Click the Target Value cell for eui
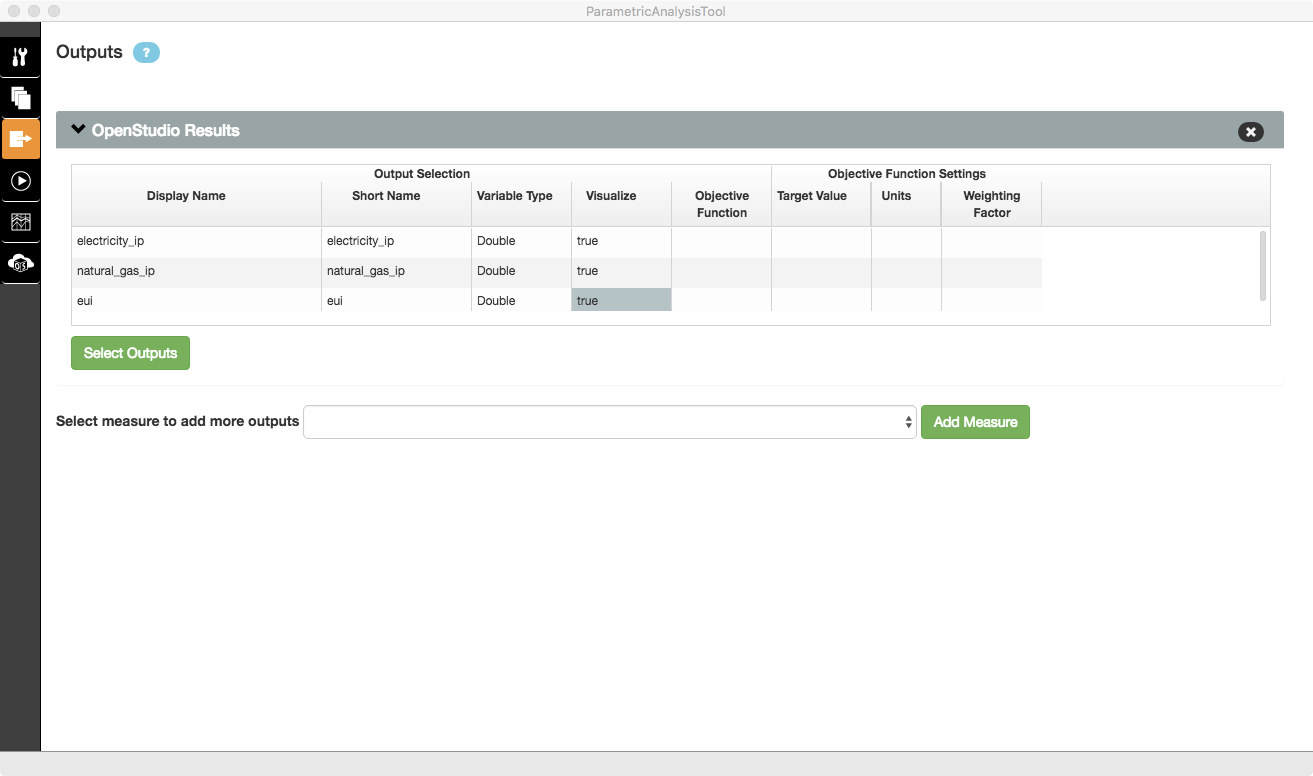Screen dimensions: 1313x776 point(821,301)
